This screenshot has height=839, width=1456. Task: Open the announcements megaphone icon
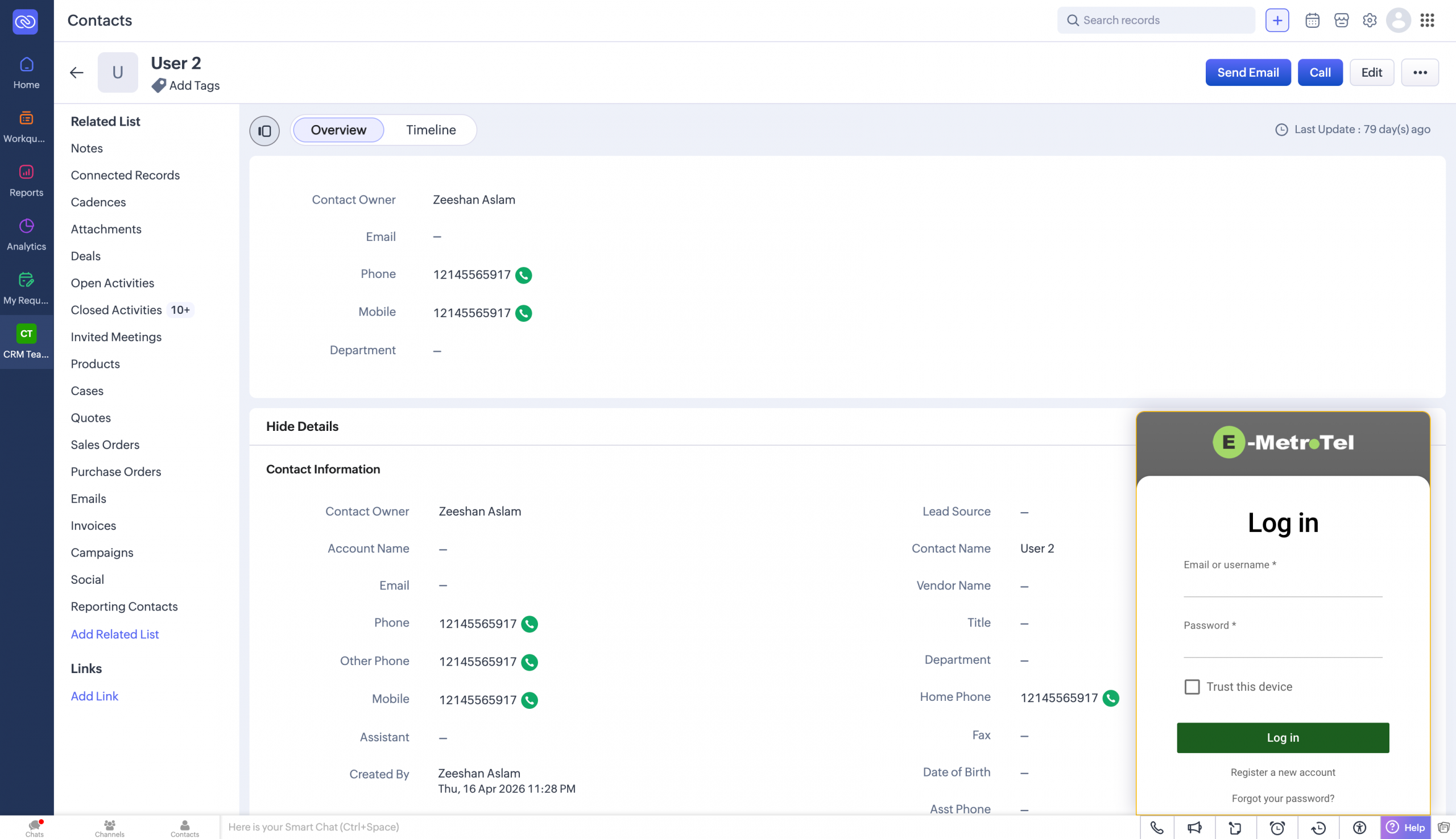coord(1194,828)
